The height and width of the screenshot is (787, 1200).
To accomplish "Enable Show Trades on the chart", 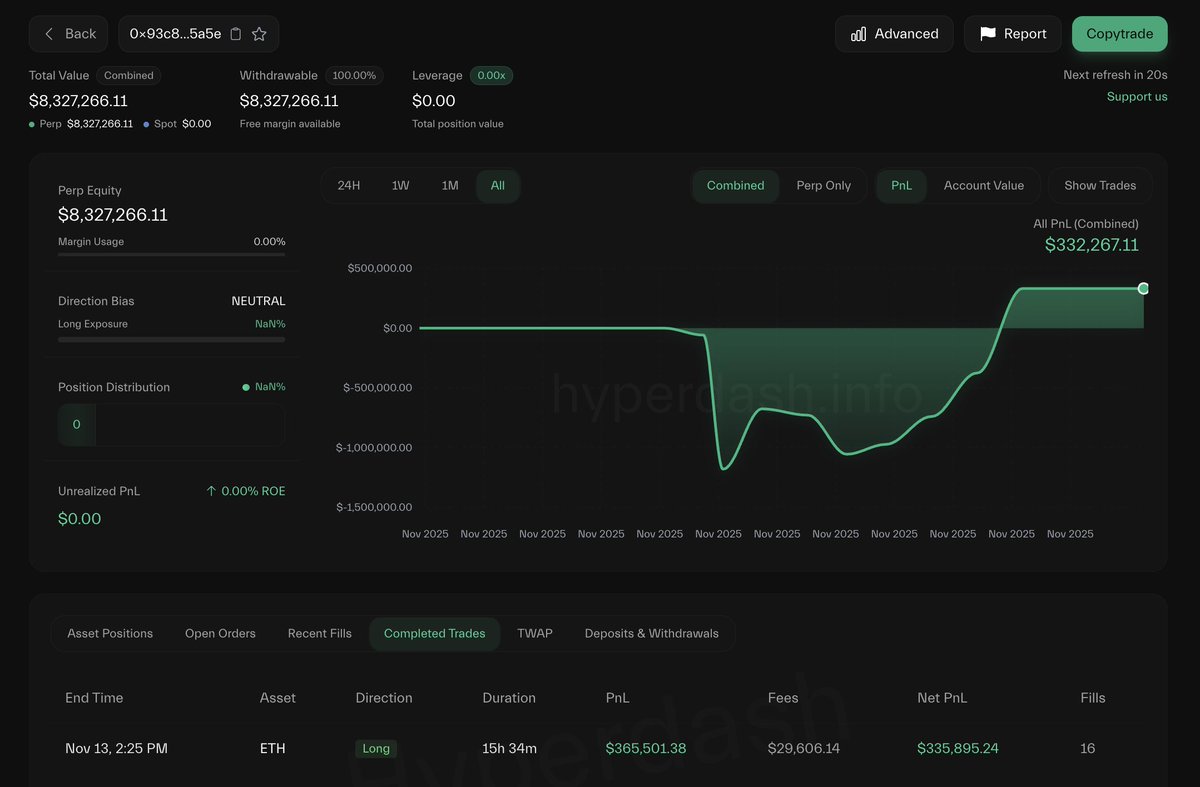I will coord(1099,185).
